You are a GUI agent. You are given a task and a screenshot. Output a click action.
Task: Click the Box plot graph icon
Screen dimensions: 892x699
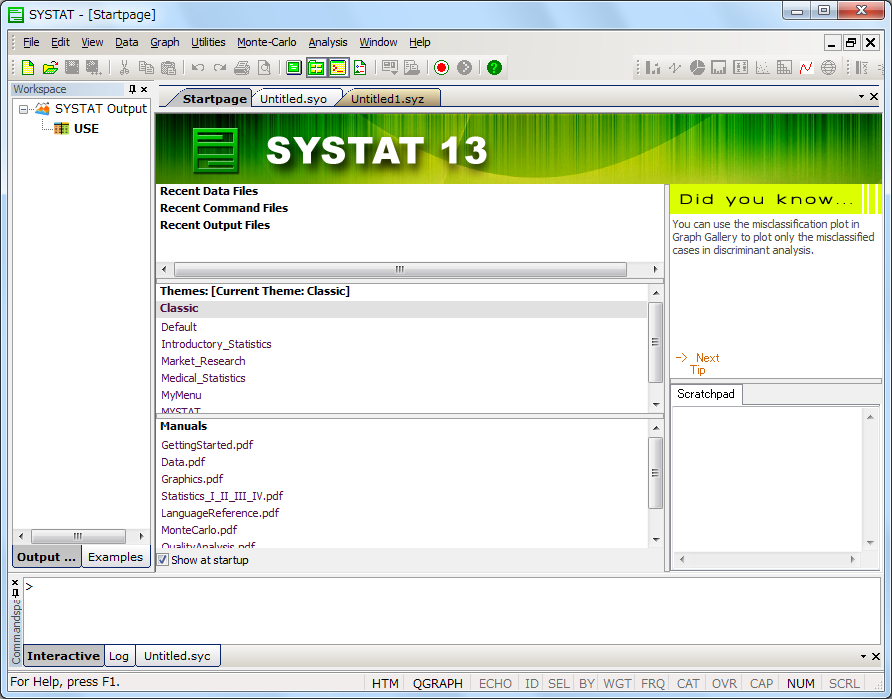point(741,68)
